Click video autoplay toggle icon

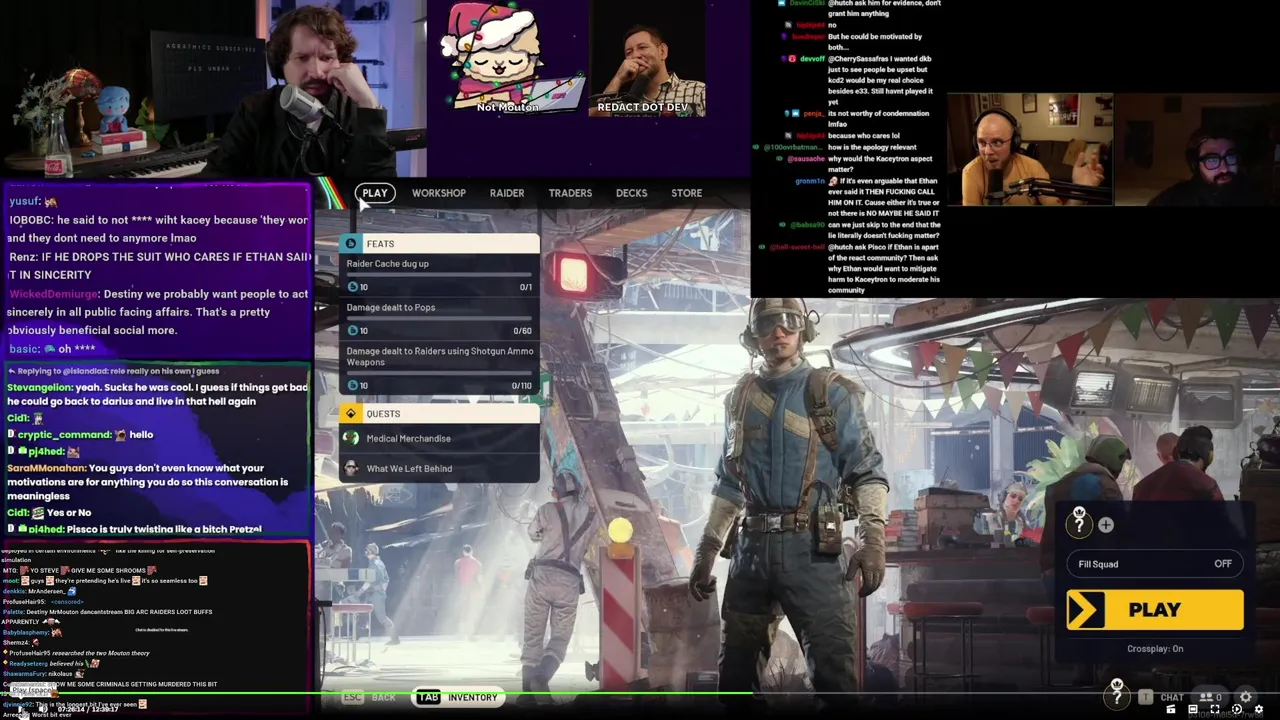point(1237,710)
